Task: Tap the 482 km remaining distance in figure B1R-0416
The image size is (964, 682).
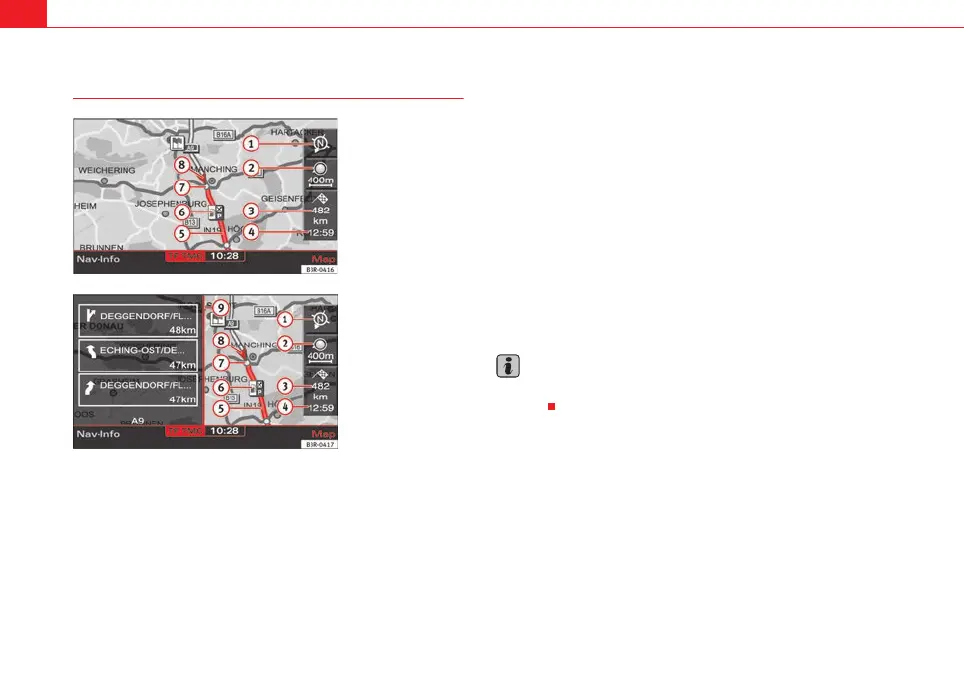Action: pyautogui.click(x=320, y=215)
